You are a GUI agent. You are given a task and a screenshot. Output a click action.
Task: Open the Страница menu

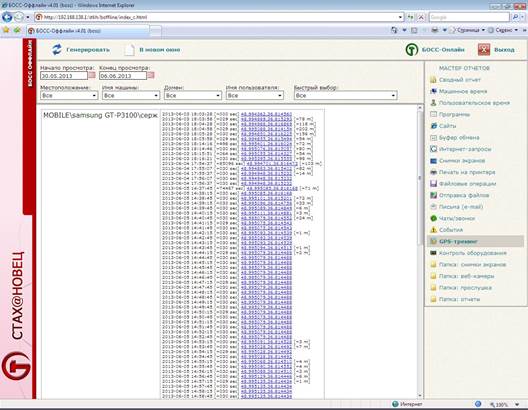tap(467, 30)
